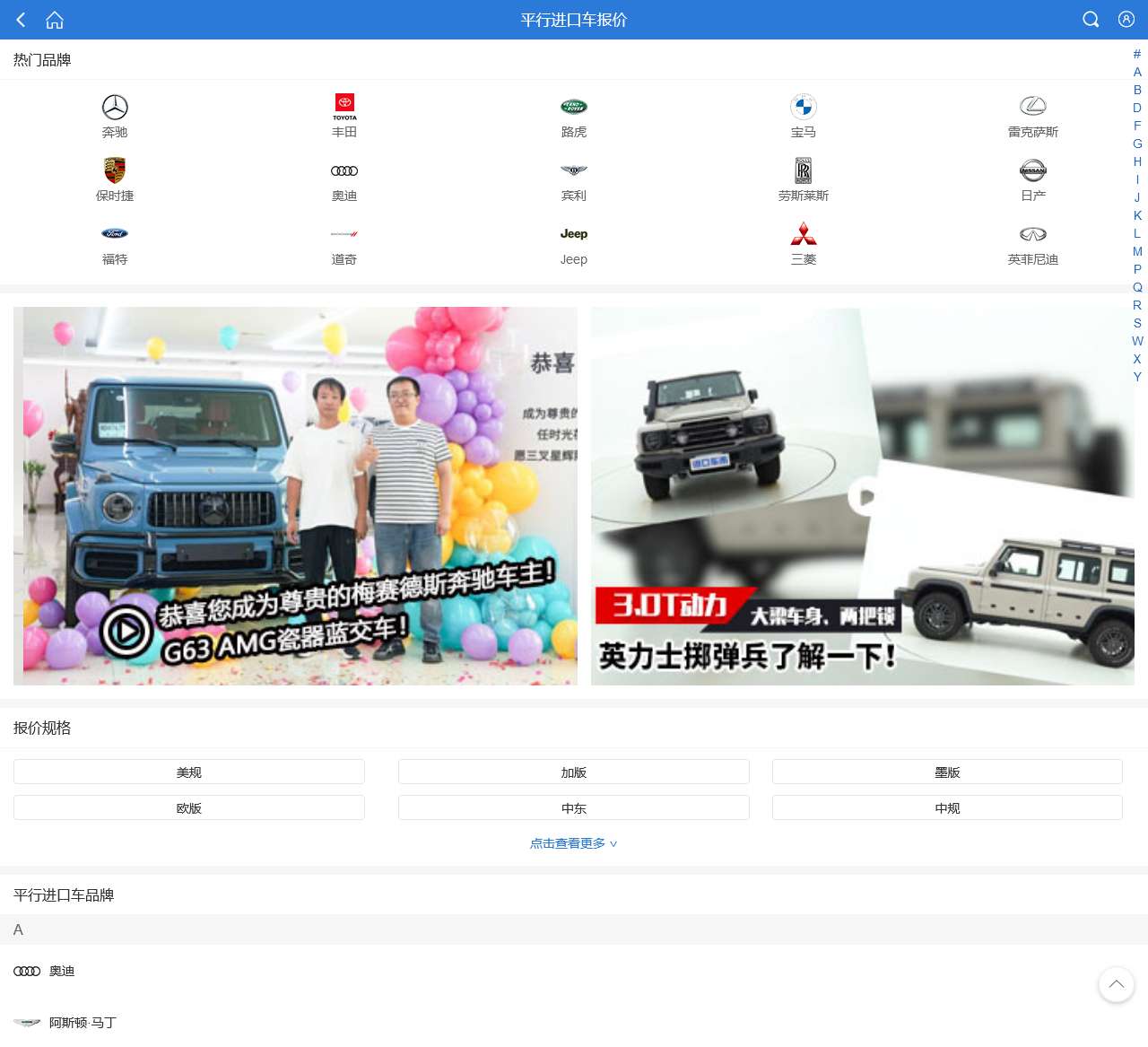Jump to letter A in the index
The height and width of the screenshot is (1047, 1148).
click(1137, 72)
